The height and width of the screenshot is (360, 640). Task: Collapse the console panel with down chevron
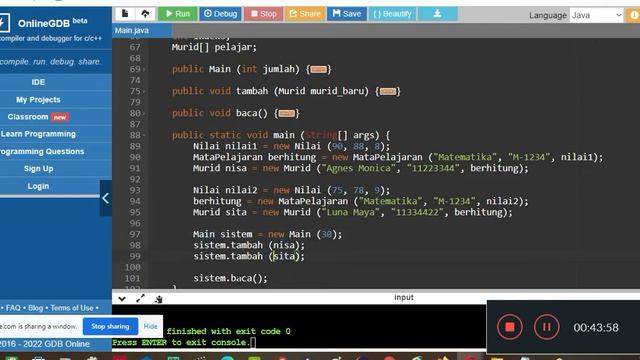pos(122,299)
